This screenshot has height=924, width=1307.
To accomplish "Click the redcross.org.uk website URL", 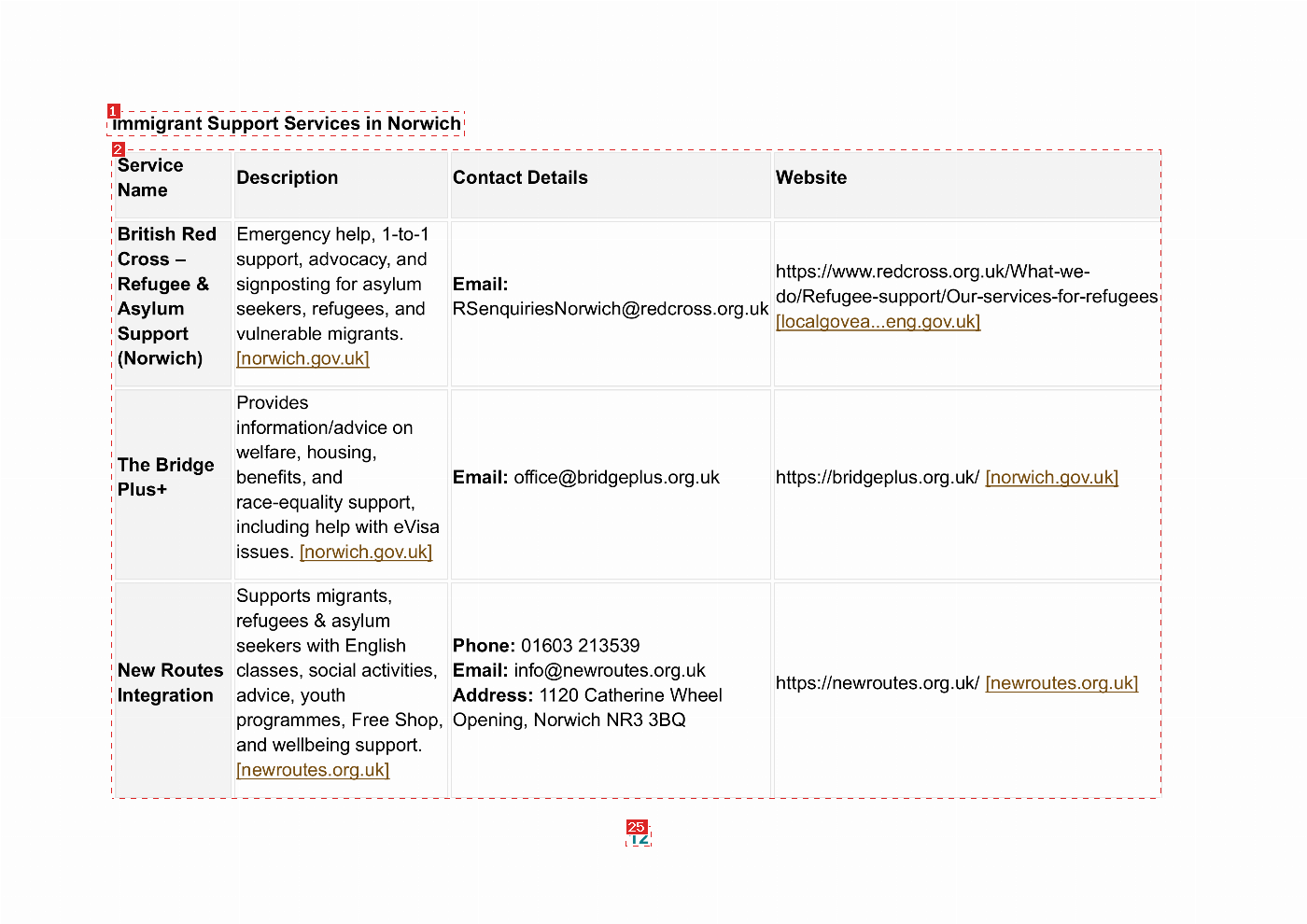I will [966, 284].
